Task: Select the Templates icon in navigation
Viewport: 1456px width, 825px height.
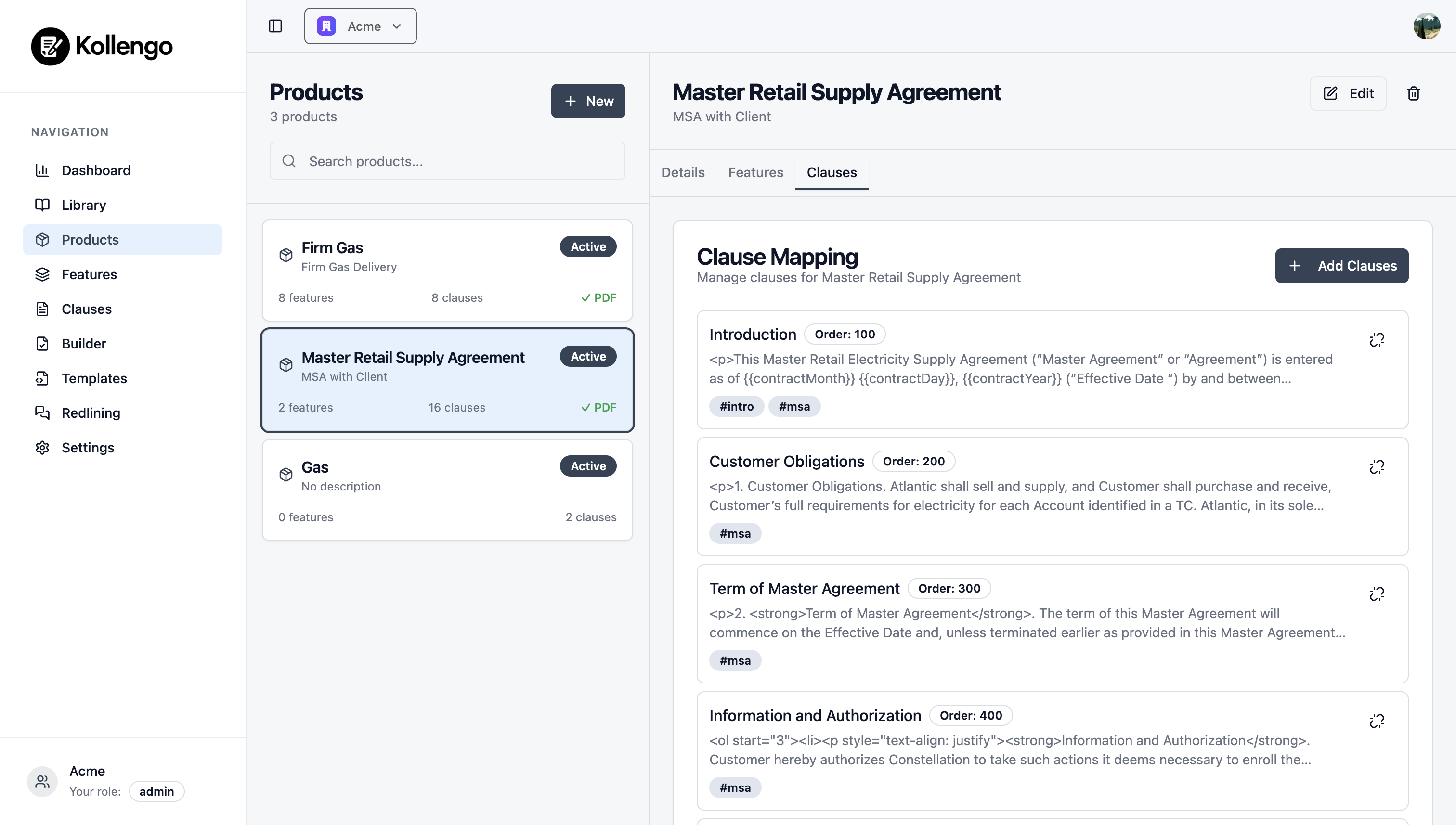Action: pos(43,378)
